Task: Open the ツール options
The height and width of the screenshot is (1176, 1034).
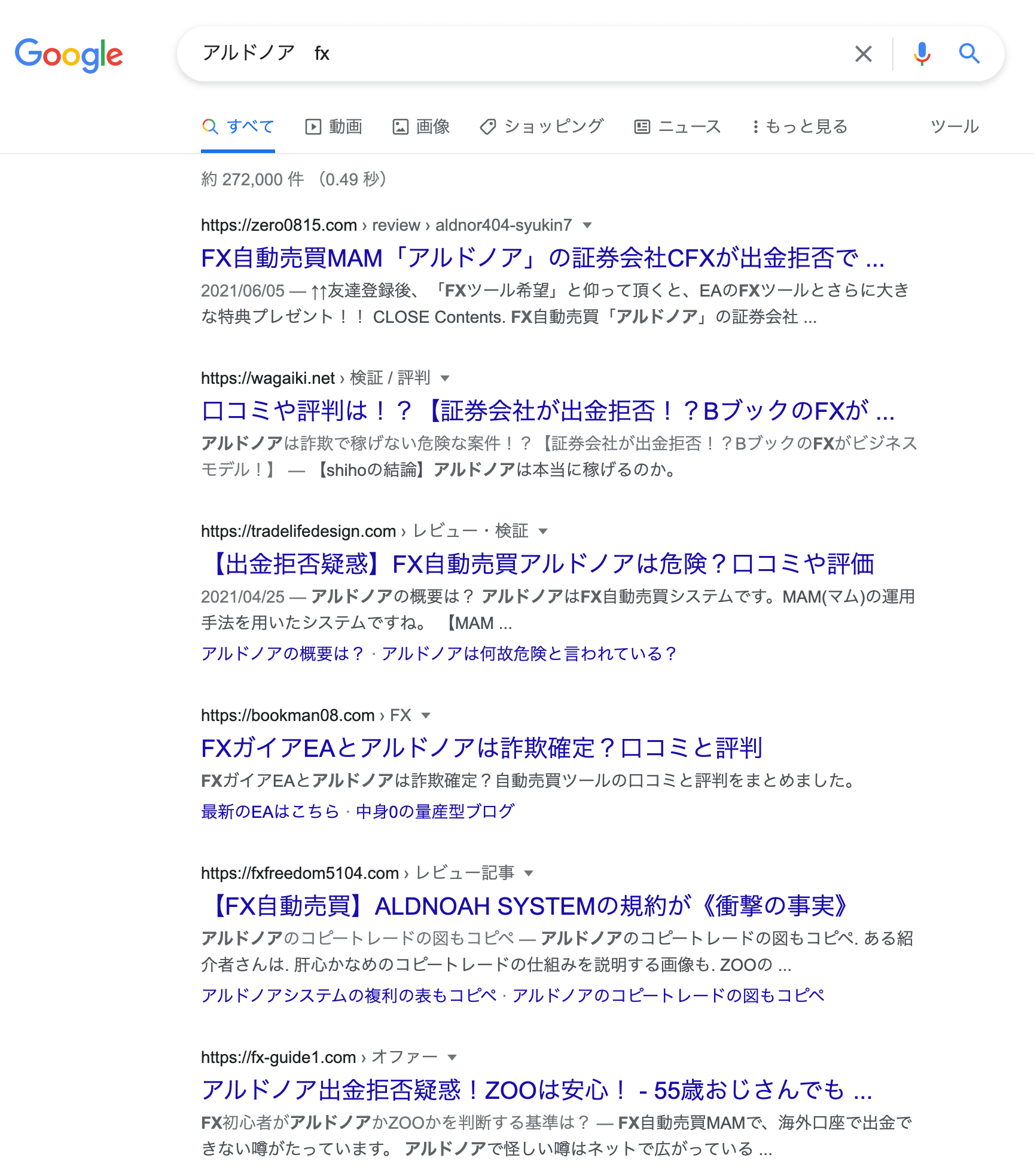Action: tap(954, 127)
